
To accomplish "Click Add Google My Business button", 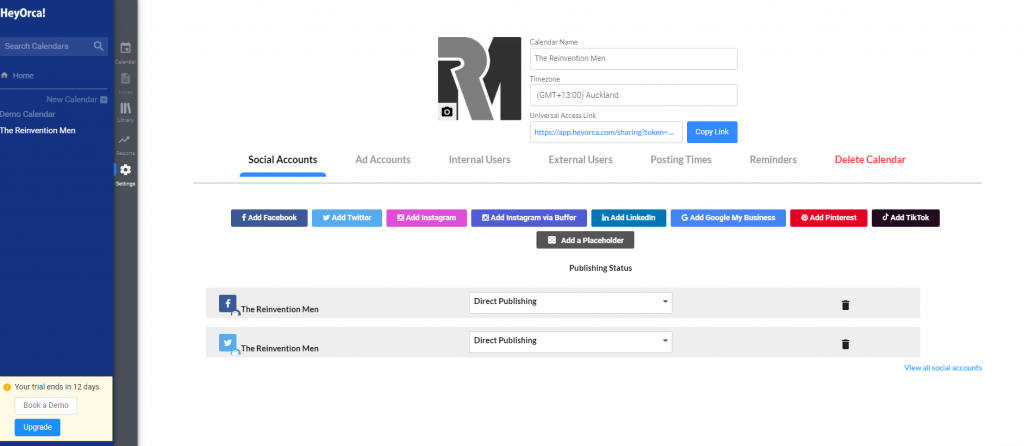I will tap(728, 218).
